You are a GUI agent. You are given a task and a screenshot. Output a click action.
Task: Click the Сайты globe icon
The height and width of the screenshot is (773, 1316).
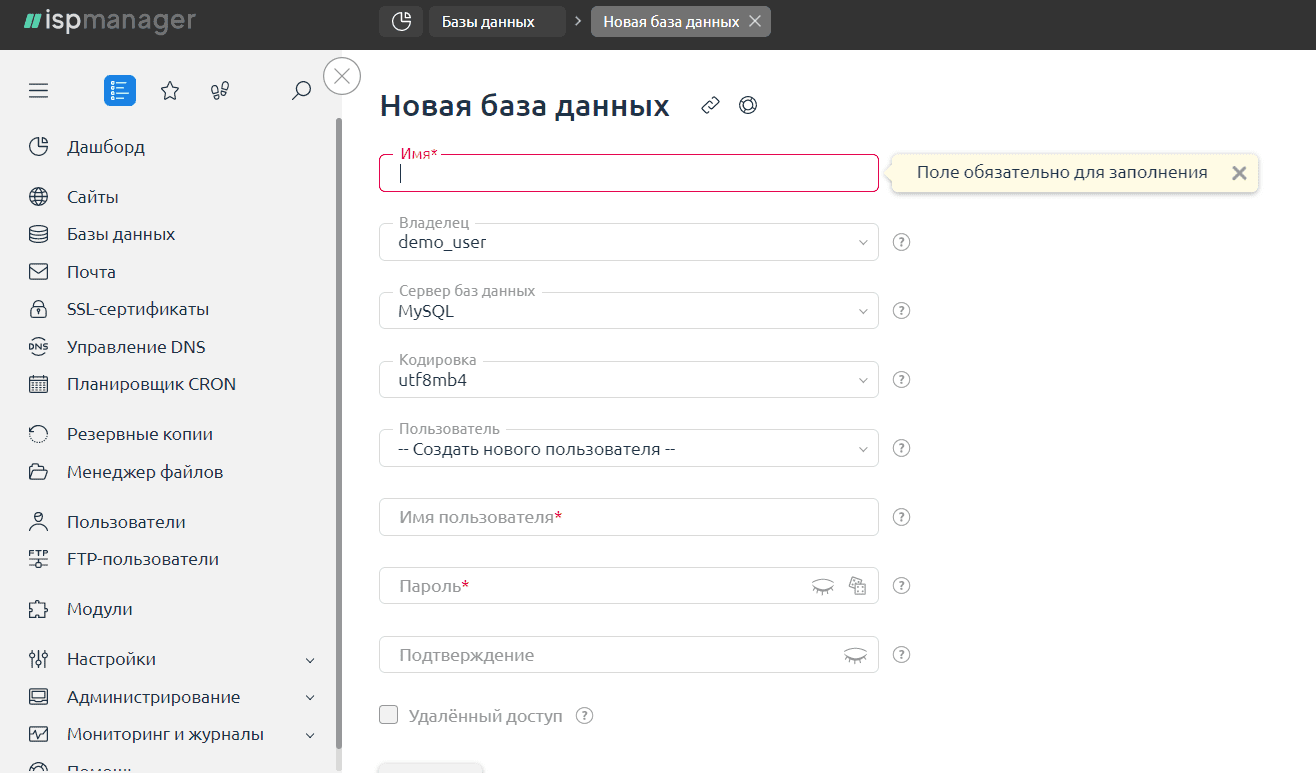click(38, 197)
